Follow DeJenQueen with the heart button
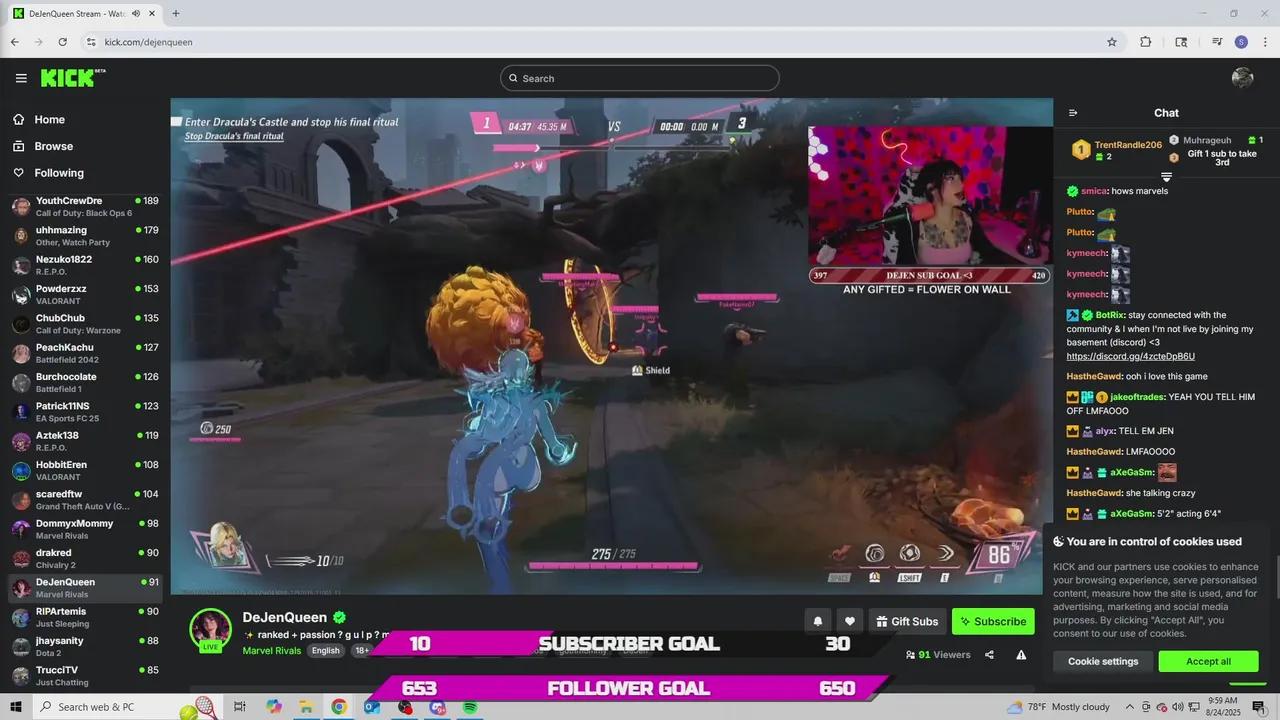This screenshot has width=1280, height=720. pos(850,621)
